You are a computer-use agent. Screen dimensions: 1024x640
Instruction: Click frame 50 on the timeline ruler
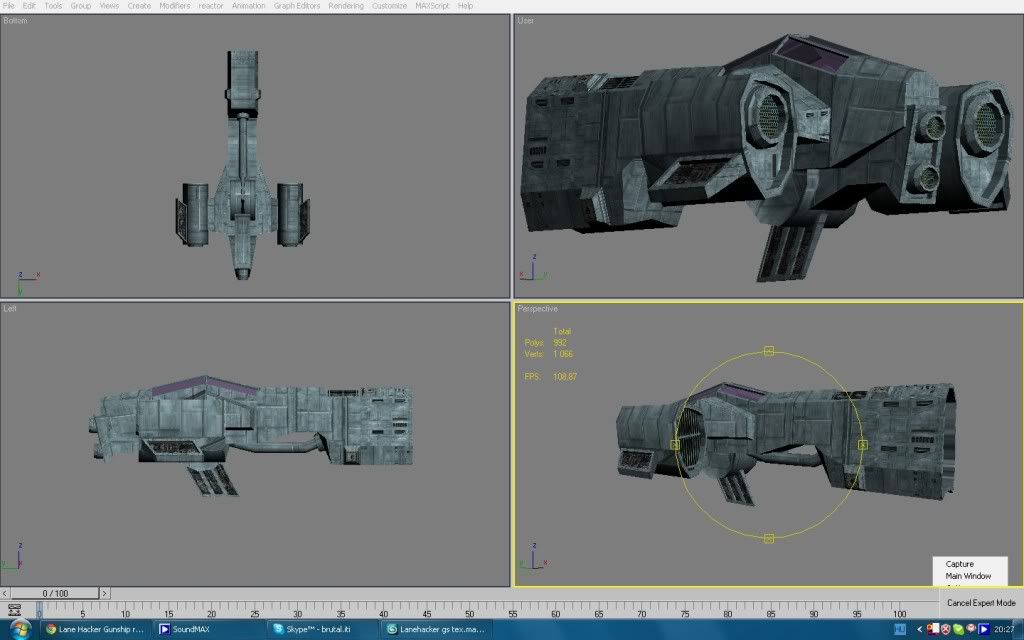pyautogui.click(x=469, y=612)
